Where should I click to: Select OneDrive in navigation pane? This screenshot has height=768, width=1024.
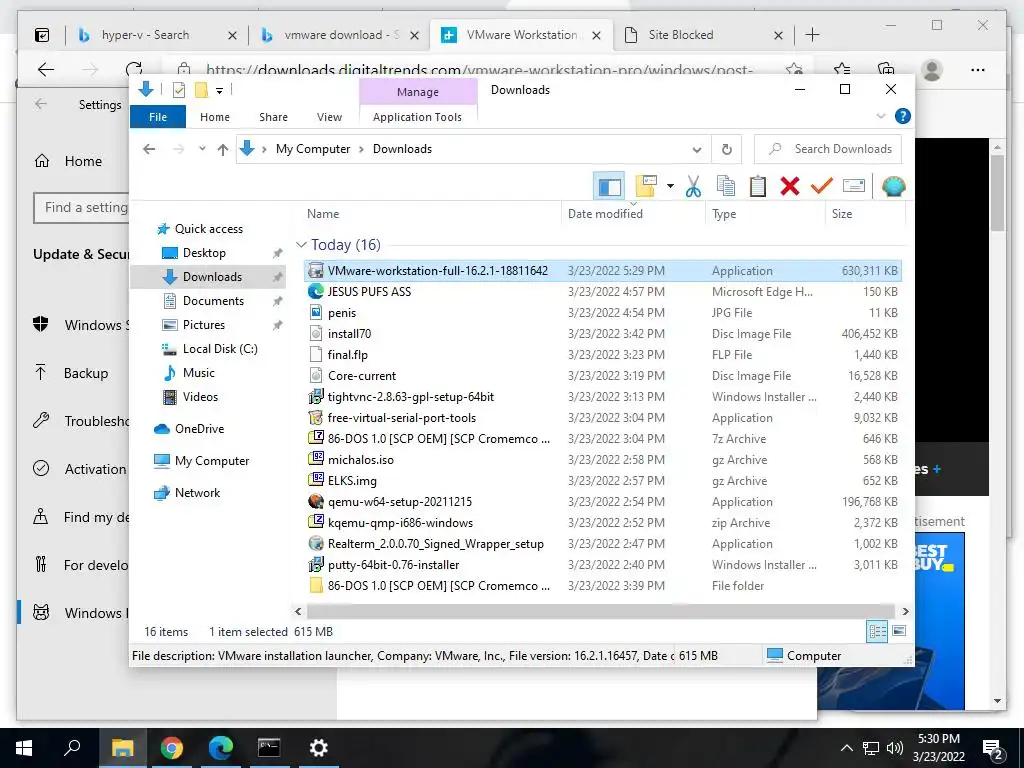(199, 429)
